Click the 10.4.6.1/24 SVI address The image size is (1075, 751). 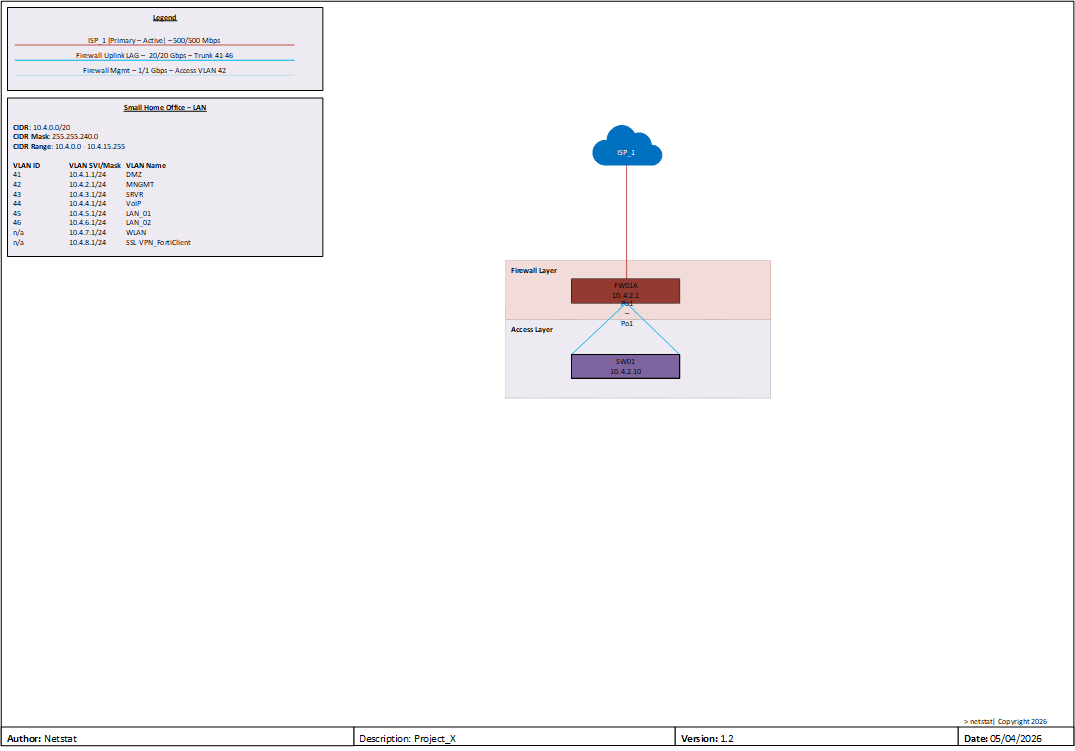(87, 223)
